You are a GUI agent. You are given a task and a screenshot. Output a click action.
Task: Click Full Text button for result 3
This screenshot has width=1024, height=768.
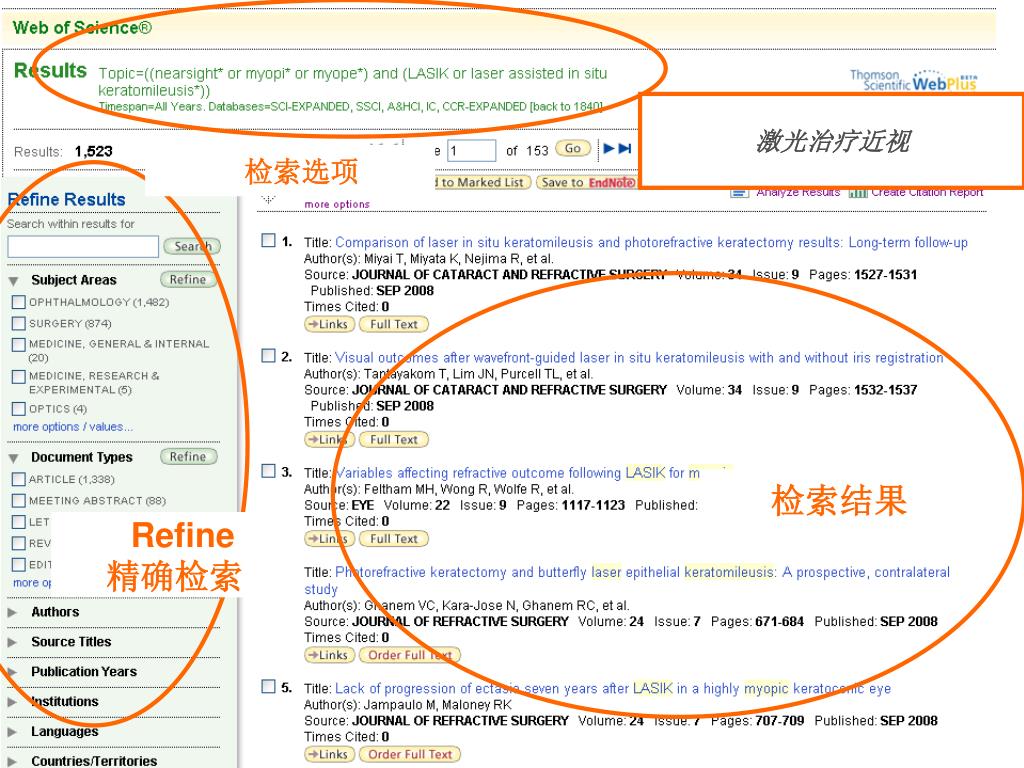(394, 539)
